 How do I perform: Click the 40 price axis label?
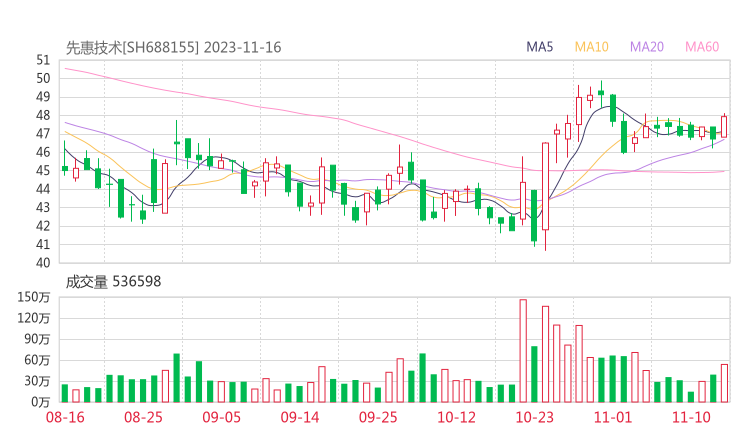(x=43, y=262)
